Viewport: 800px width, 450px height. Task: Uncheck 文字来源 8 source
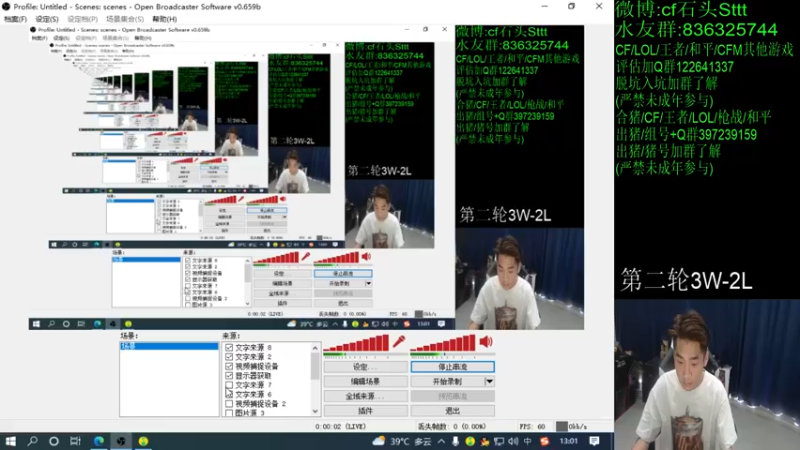tap(229, 347)
